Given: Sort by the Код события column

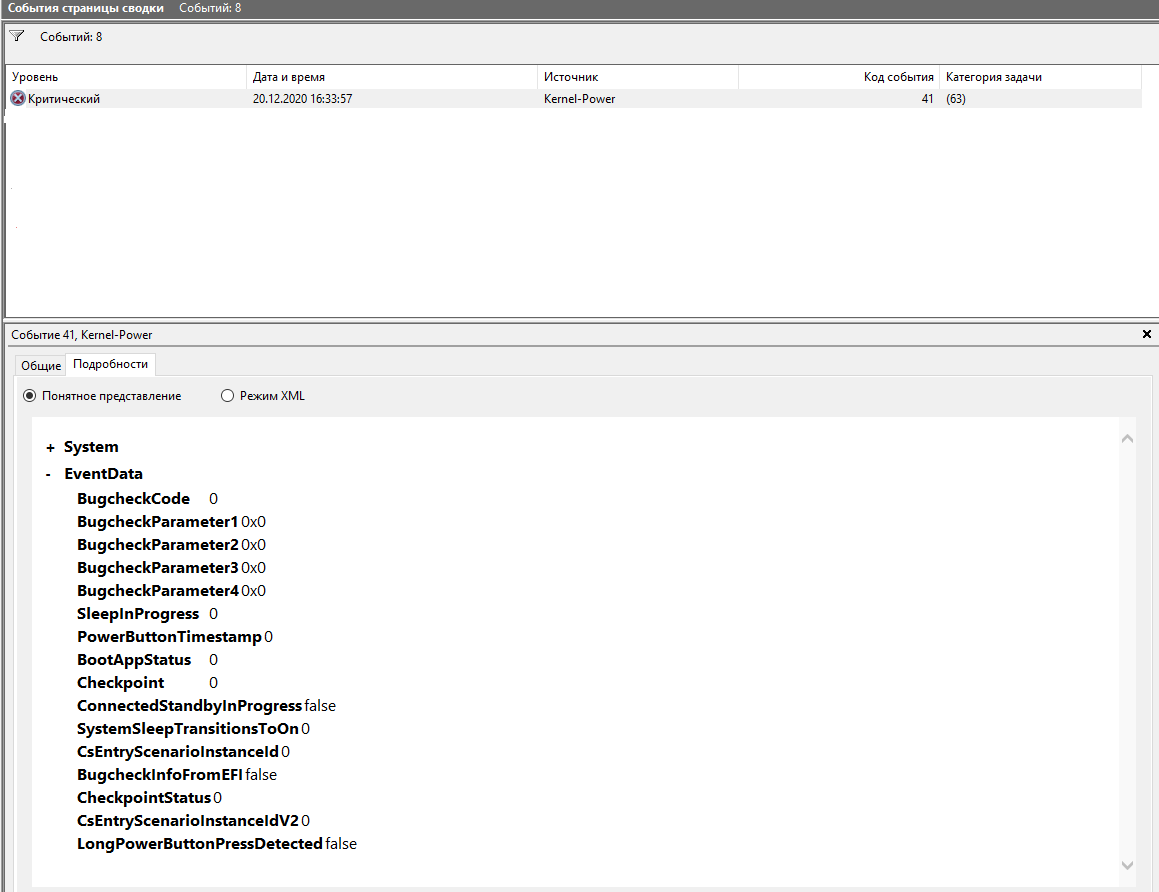Looking at the screenshot, I should [839, 77].
